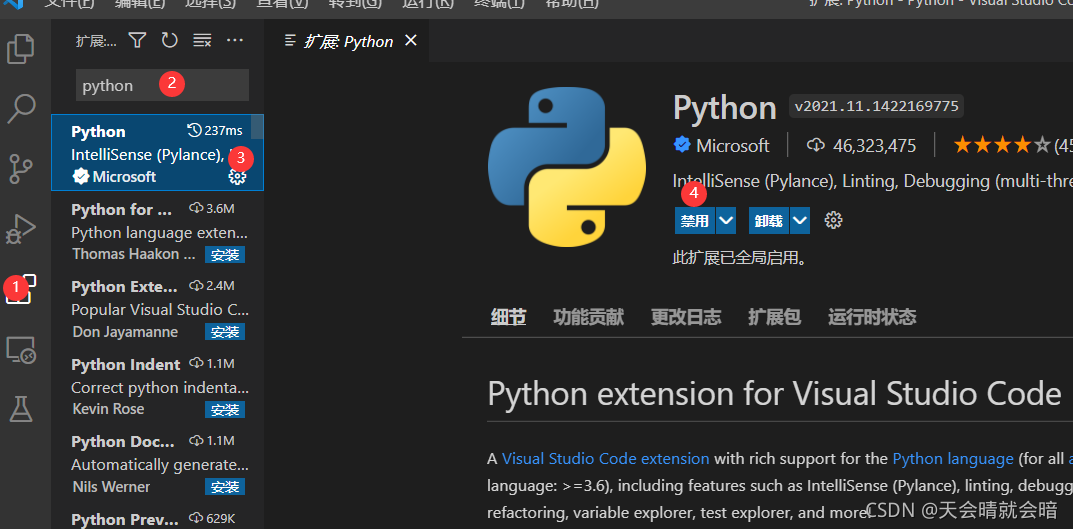Select Python Extension Pack by Don Jayamanne
The width and height of the screenshot is (1073, 529).
coord(157,308)
